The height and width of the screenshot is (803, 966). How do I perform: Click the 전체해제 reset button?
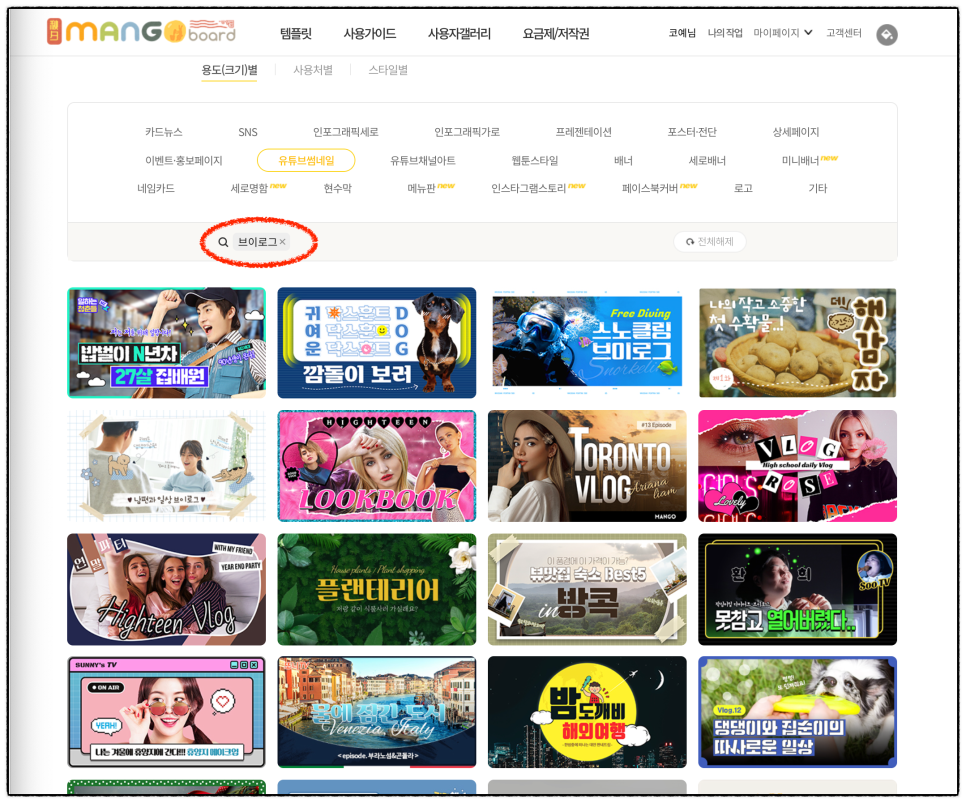[710, 242]
